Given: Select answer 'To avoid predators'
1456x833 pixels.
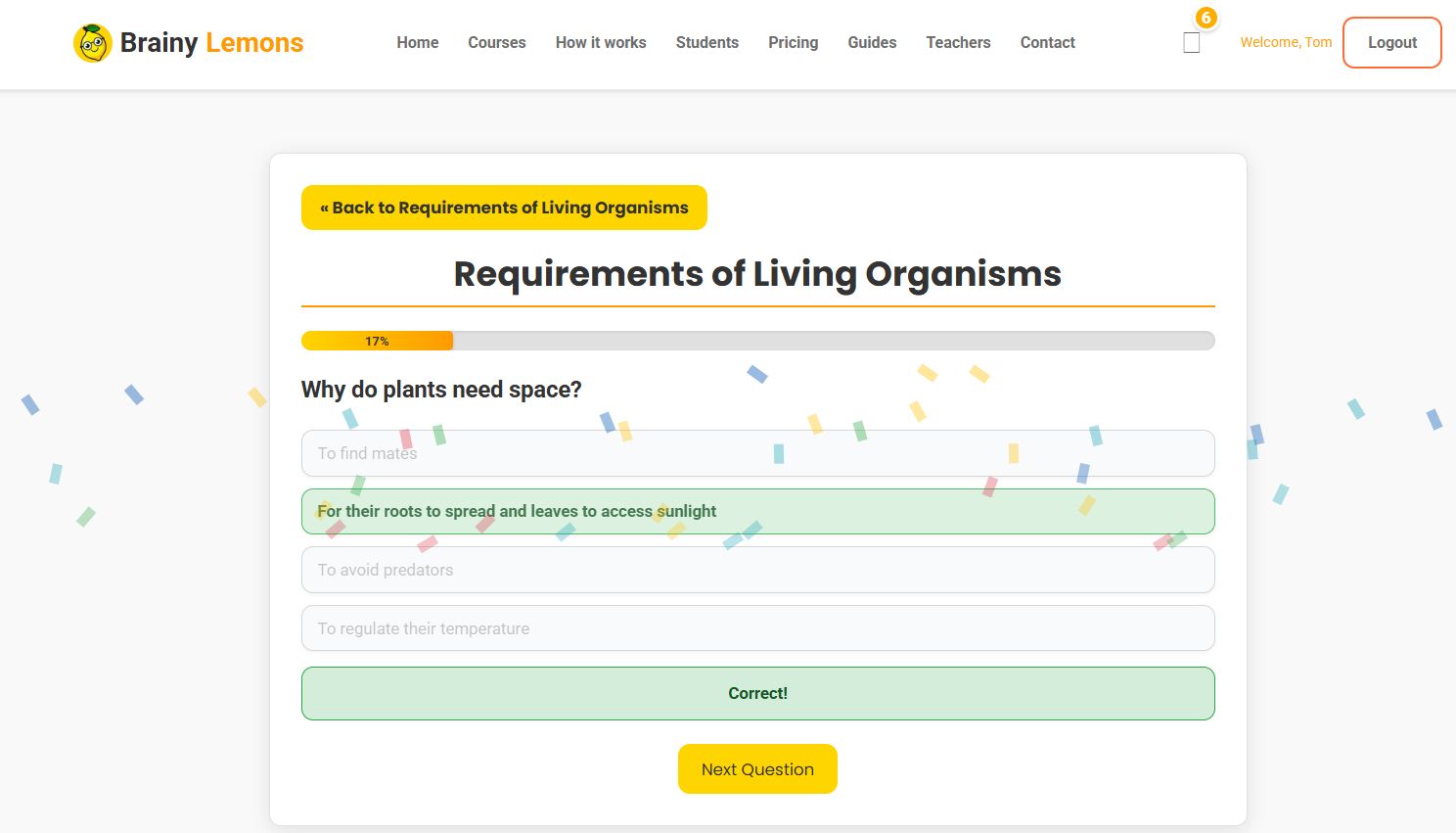Looking at the screenshot, I should click(x=757, y=570).
